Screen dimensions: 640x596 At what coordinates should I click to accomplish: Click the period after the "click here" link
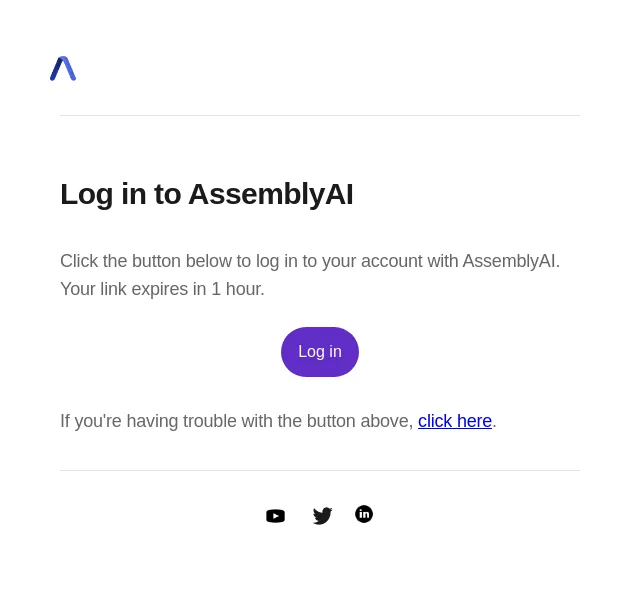click(494, 421)
